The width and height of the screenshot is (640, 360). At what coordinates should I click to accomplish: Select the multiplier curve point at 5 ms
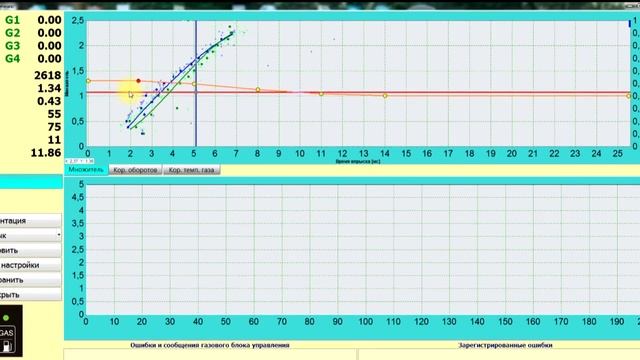click(x=194, y=84)
